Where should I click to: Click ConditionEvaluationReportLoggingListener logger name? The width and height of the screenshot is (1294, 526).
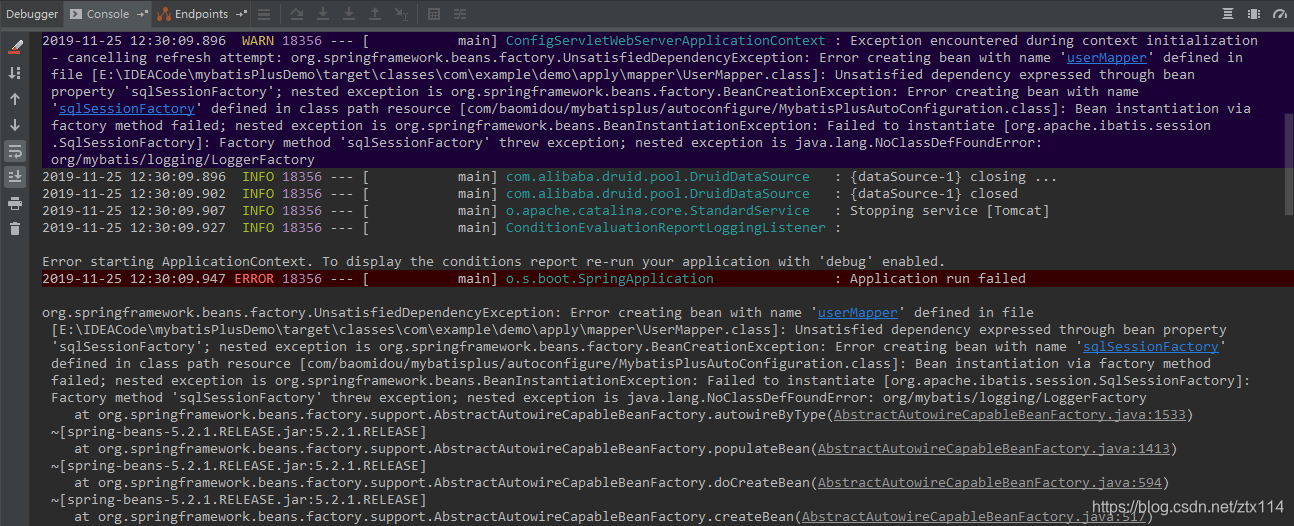click(x=666, y=228)
